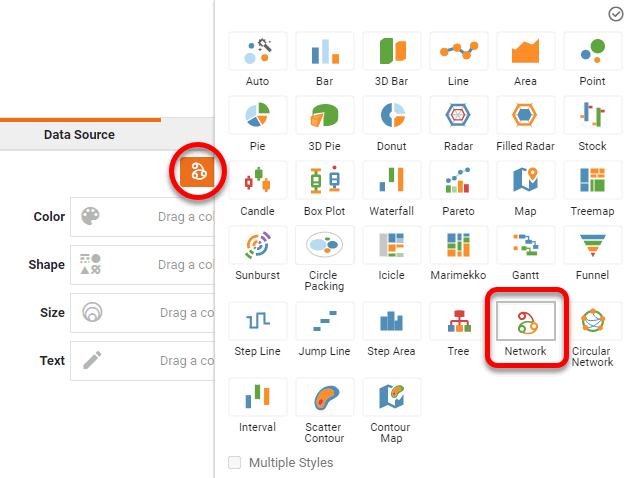Enable the Multiple Styles checkbox
This screenshot has width=632, height=478.
(235, 463)
